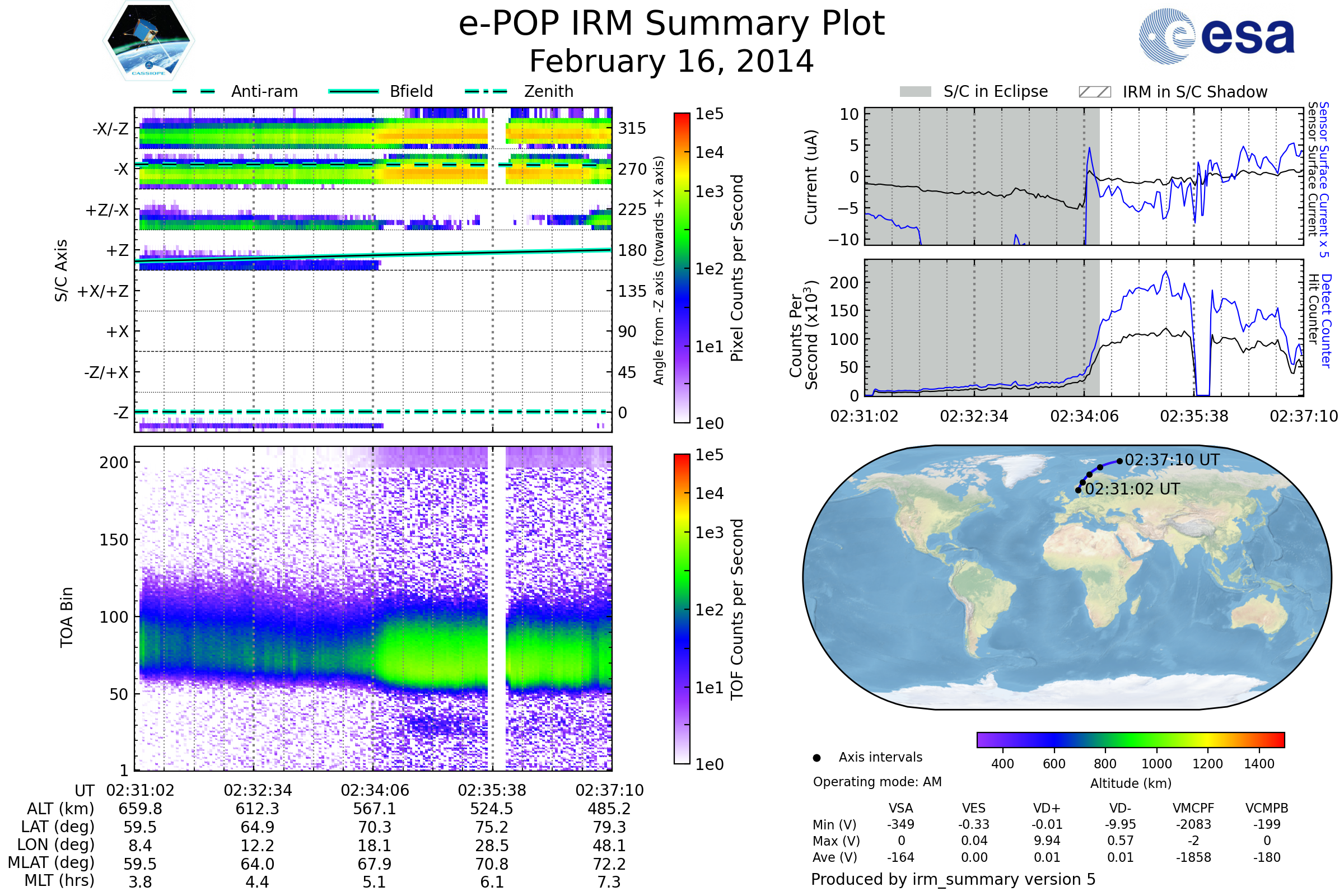
Task: Click Produced by irm_summary version 5 text
Action: coord(953,879)
